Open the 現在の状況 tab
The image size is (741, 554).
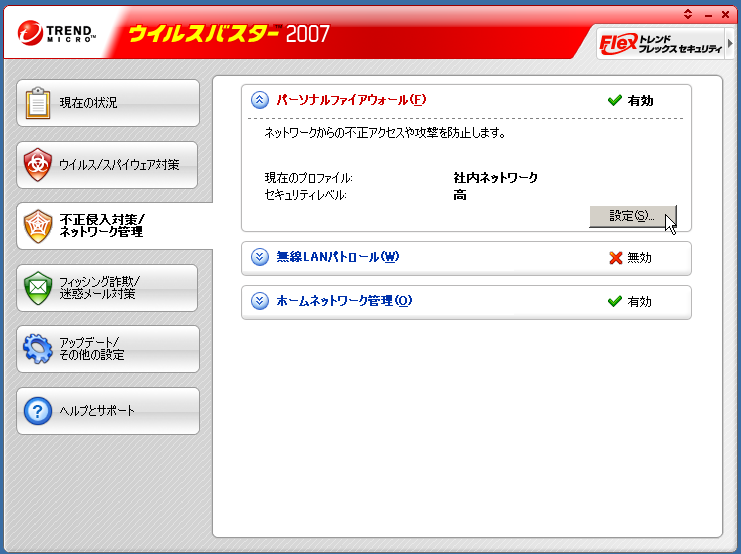coord(108,103)
